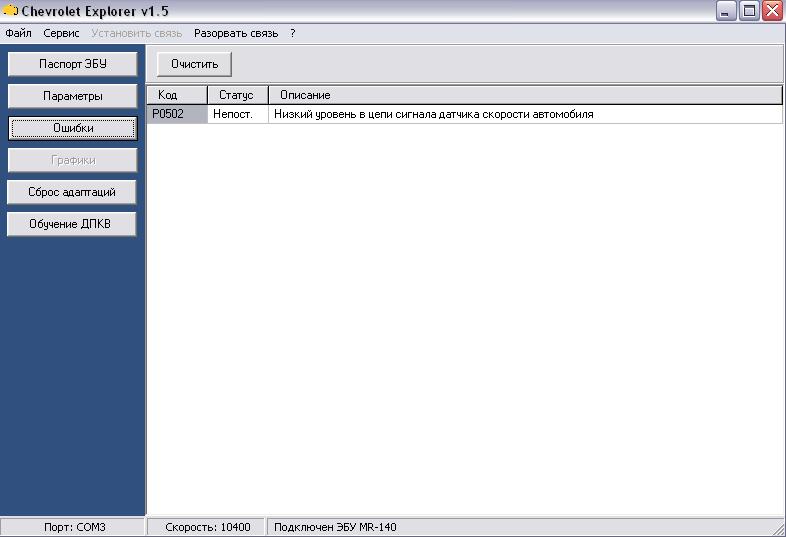Image resolution: width=786 pixels, height=537 pixels.
Task: Click the Порт: COM3 status bar panel
Action: [x=75, y=527]
